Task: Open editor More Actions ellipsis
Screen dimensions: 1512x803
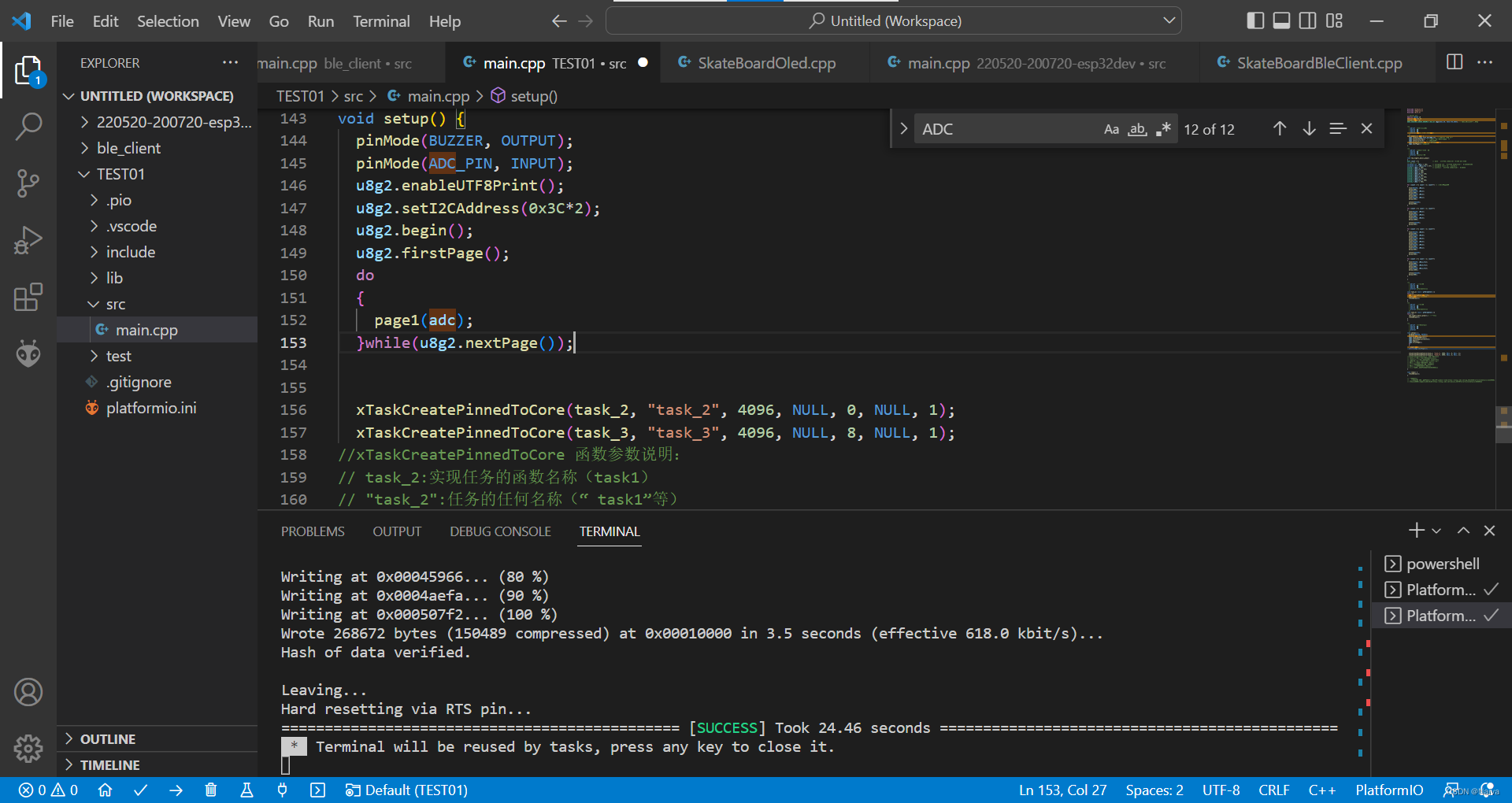Action: coord(1484,62)
